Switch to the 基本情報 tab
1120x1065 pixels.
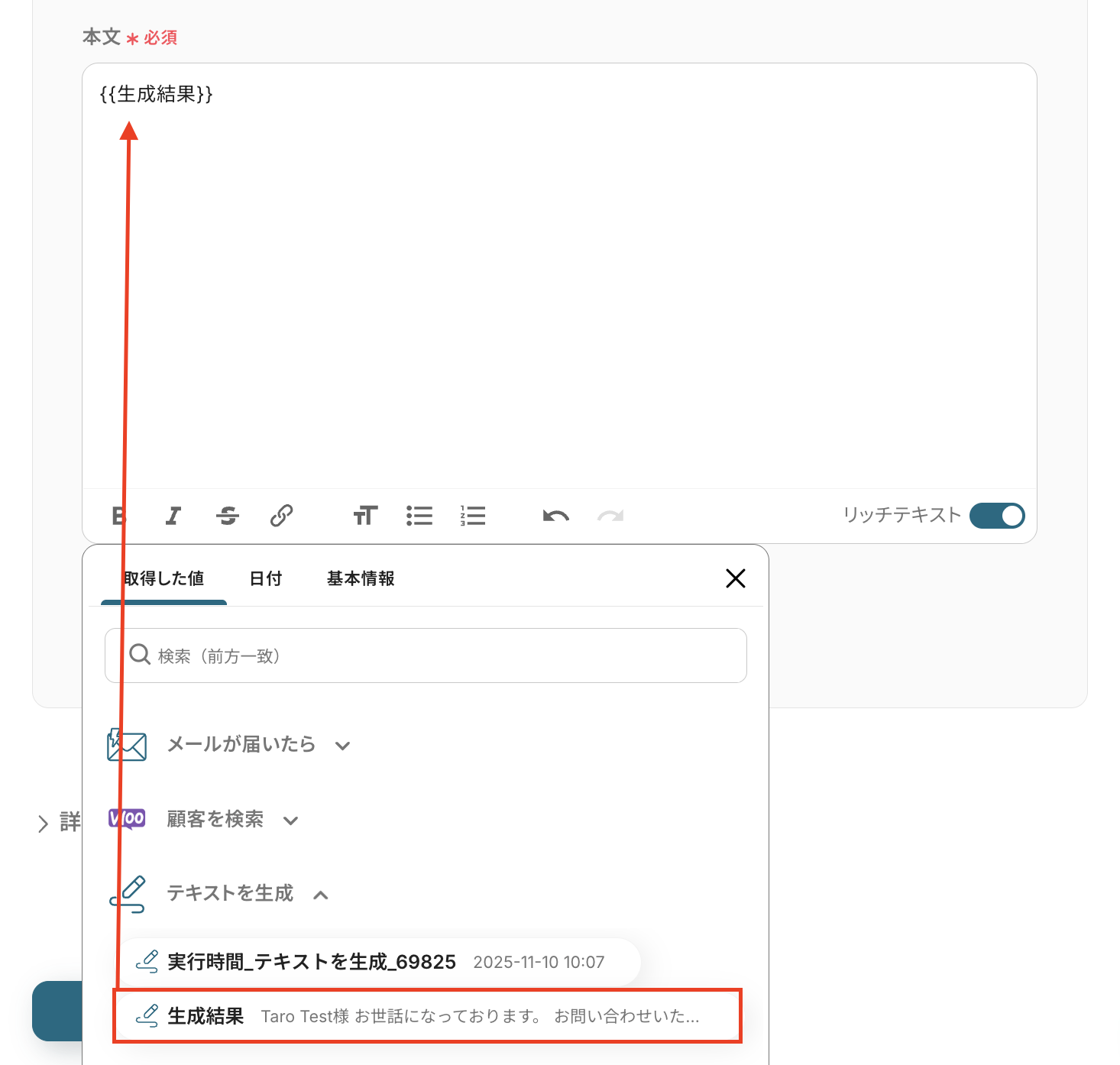(361, 579)
